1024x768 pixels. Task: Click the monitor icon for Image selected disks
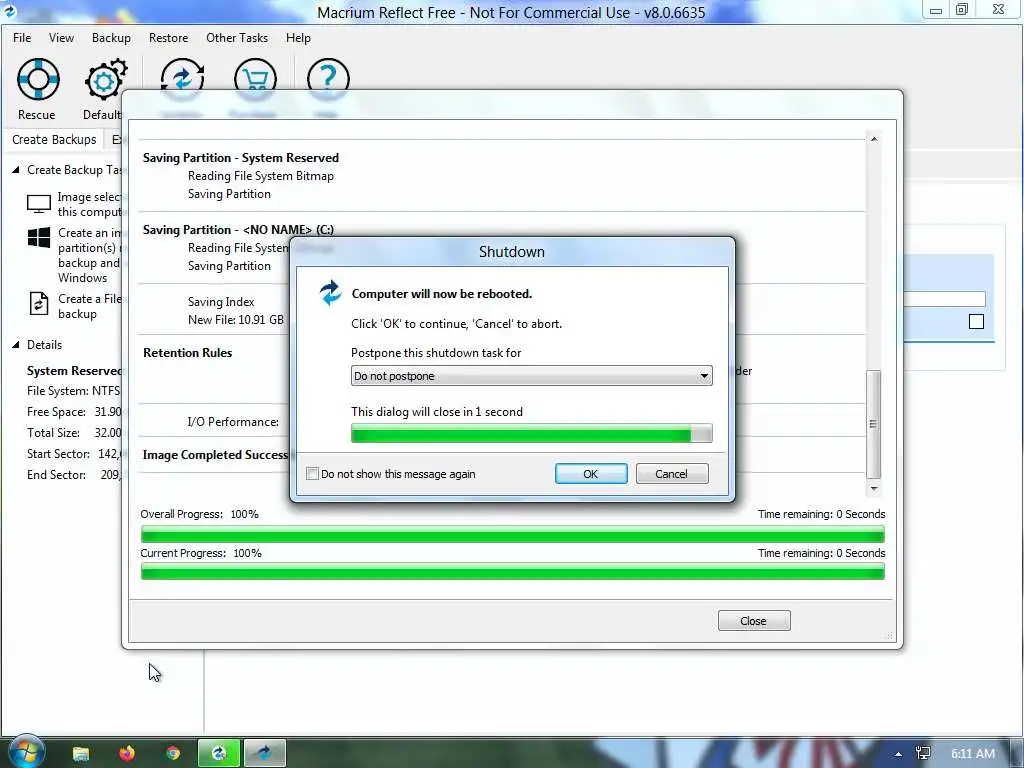point(39,204)
